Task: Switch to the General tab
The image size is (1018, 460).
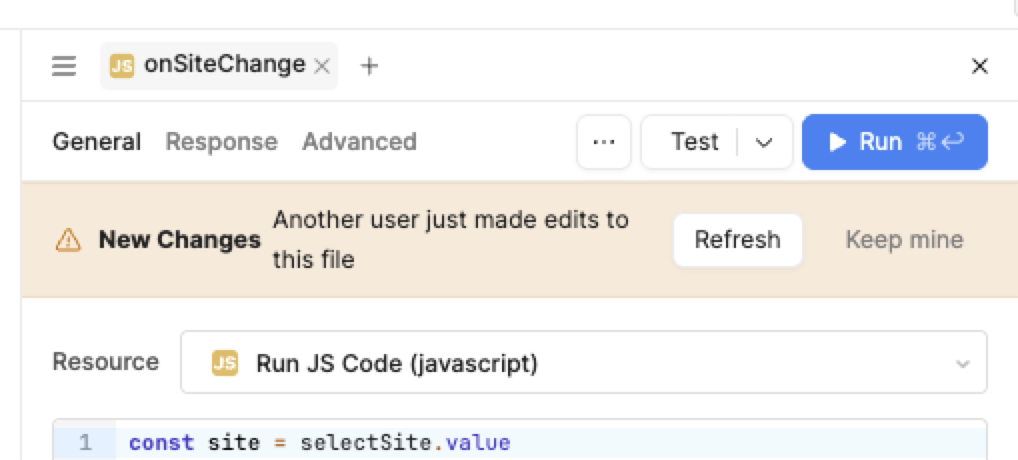Action: coord(96,142)
